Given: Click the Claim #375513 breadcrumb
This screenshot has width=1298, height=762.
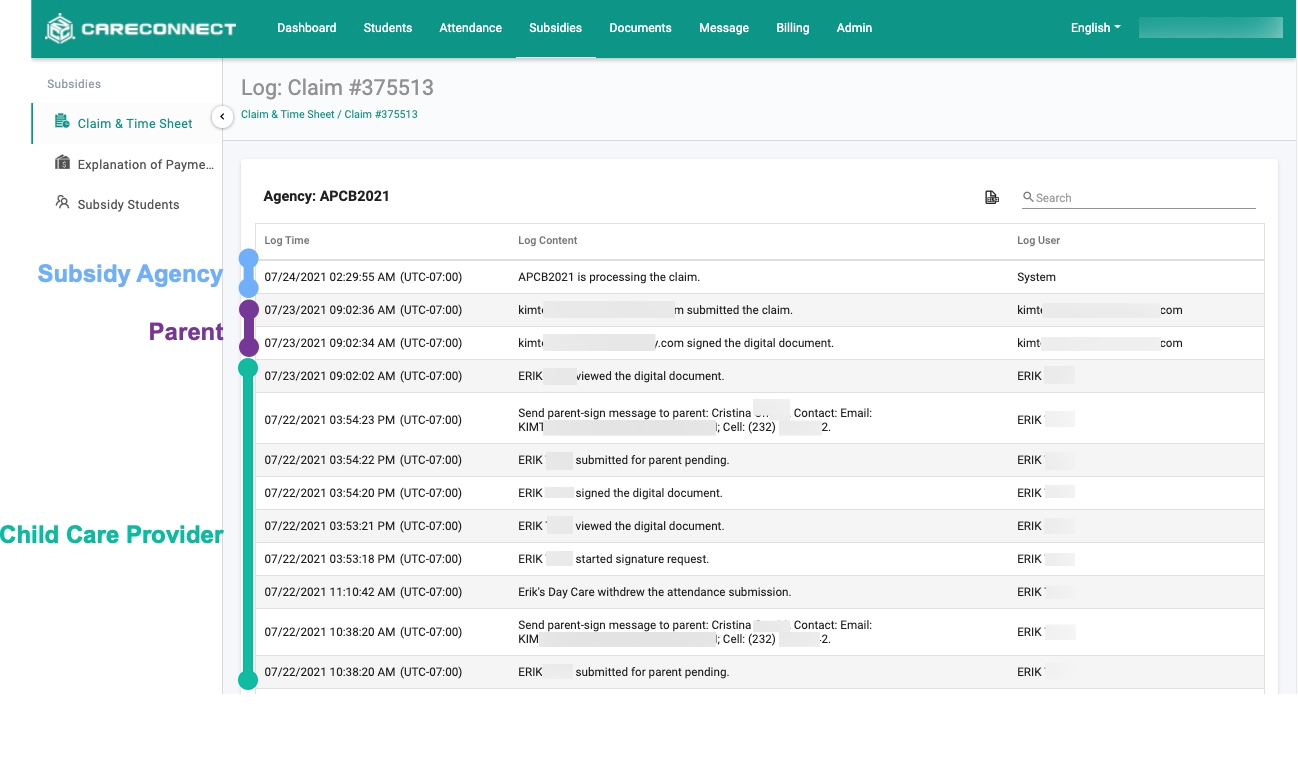Looking at the screenshot, I should (381, 114).
